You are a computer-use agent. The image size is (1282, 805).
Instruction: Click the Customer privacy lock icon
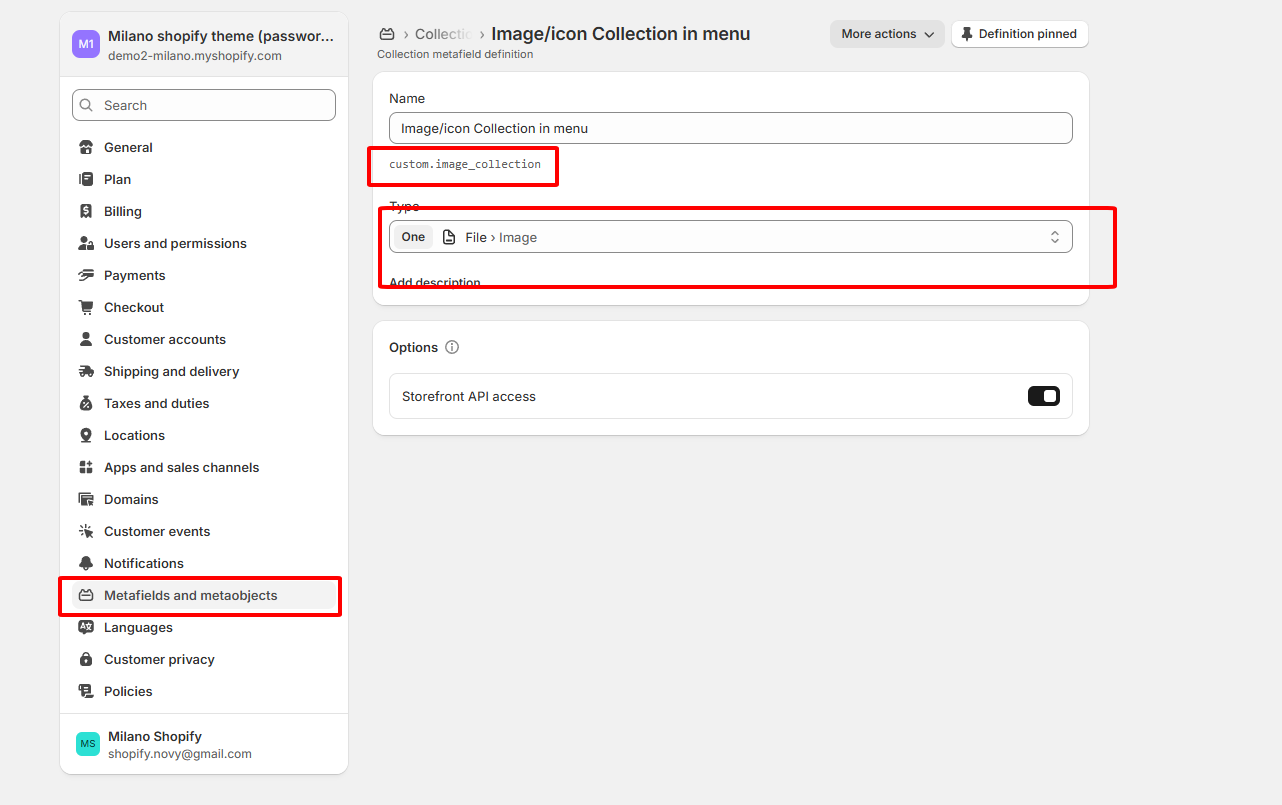[x=86, y=659]
